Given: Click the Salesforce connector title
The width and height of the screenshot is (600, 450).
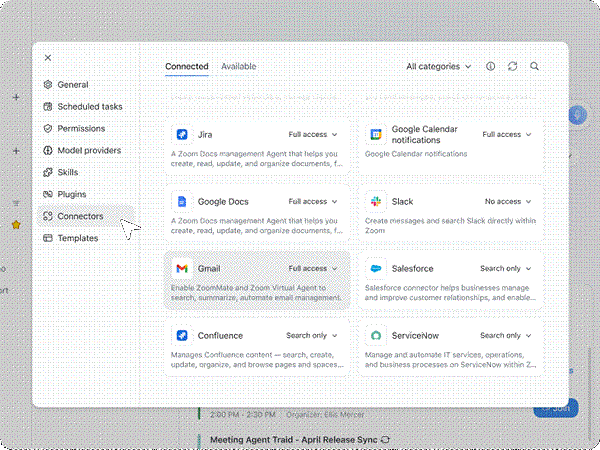Looking at the screenshot, I should point(412,268).
